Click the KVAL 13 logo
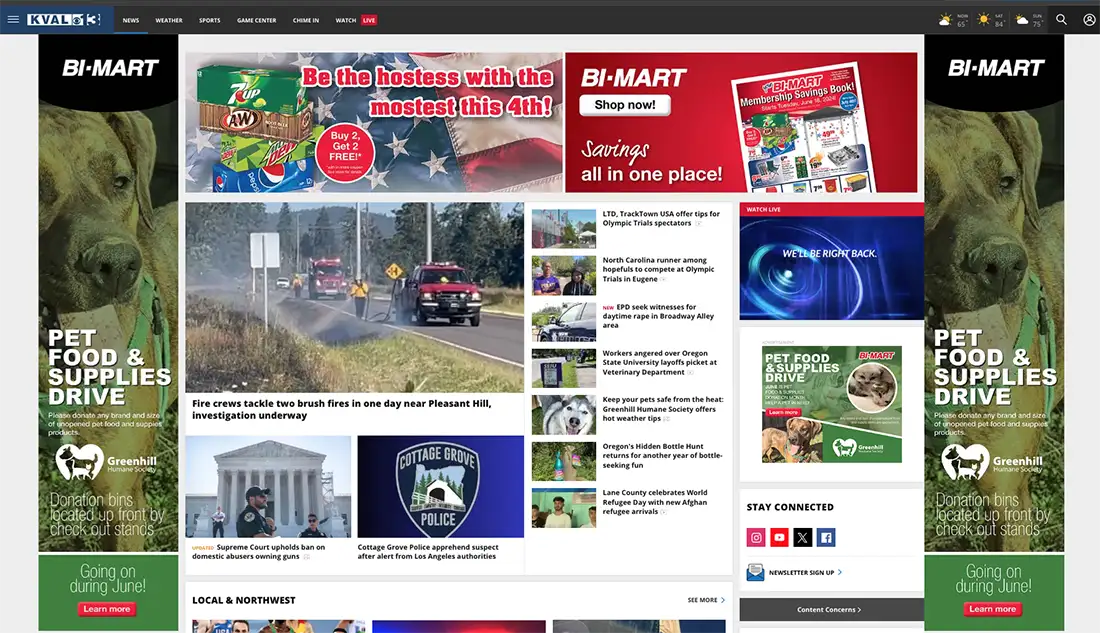Viewport: 1100px width, 633px height. coord(64,20)
